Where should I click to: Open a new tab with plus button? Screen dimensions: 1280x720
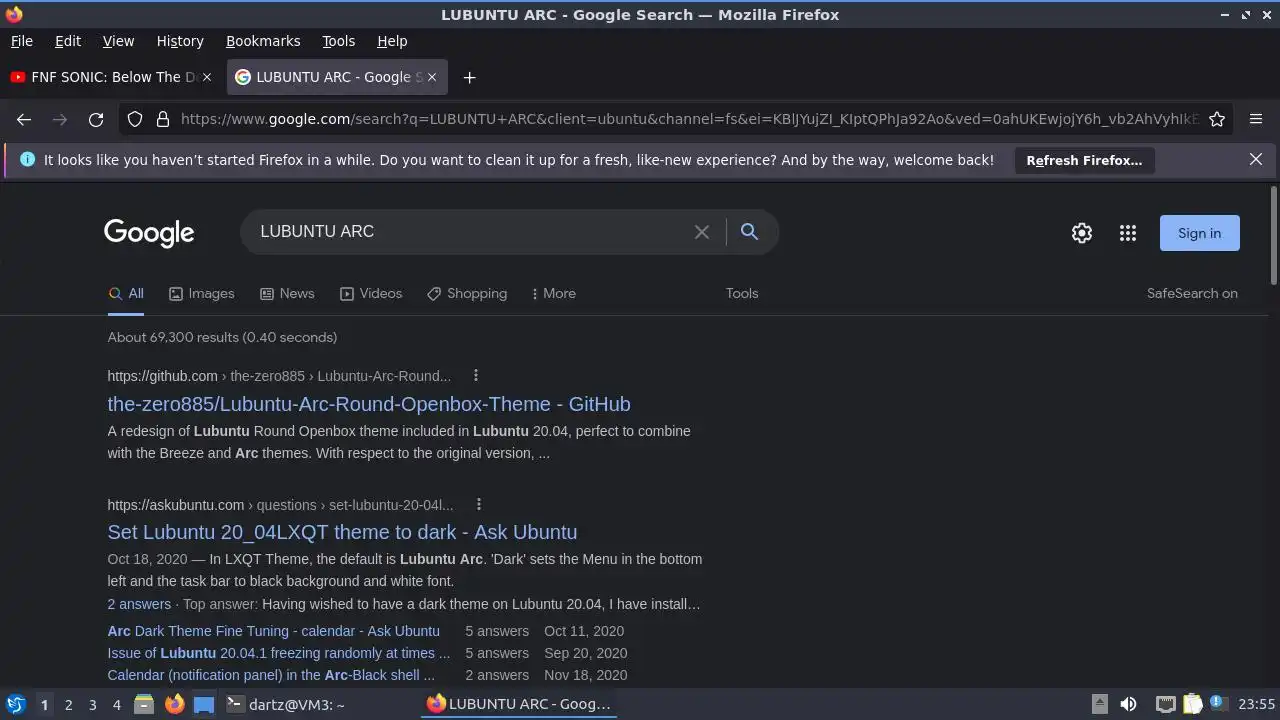[469, 77]
